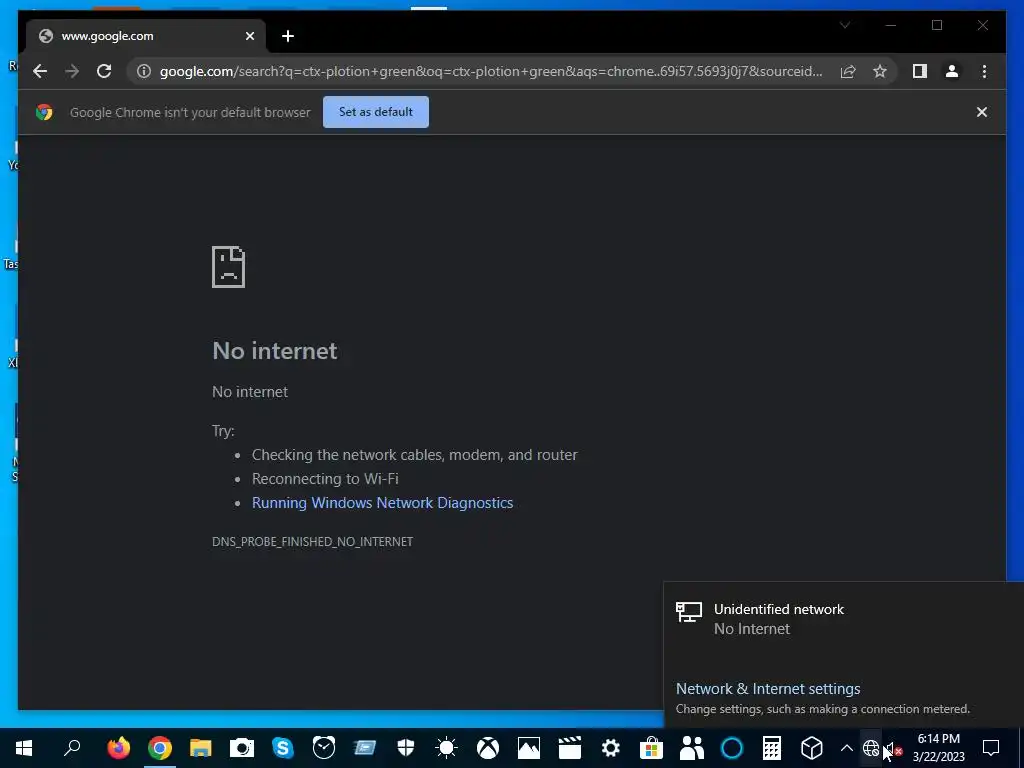The width and height of the screenshot is (1024, 768).
Task: Launch Xbox app from taskbar
Action: [488, 748]
